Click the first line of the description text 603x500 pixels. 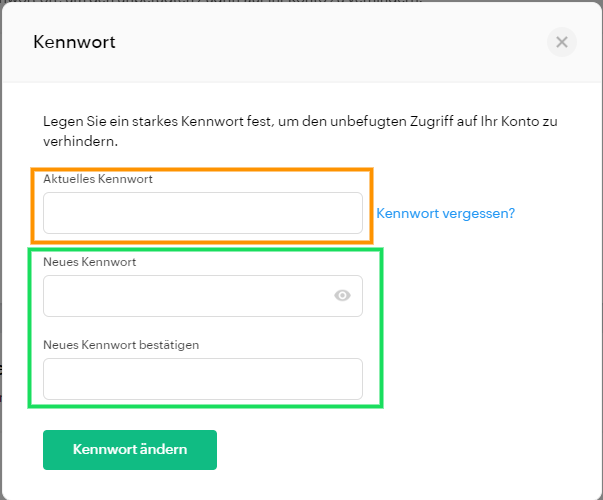coord(300,122)
